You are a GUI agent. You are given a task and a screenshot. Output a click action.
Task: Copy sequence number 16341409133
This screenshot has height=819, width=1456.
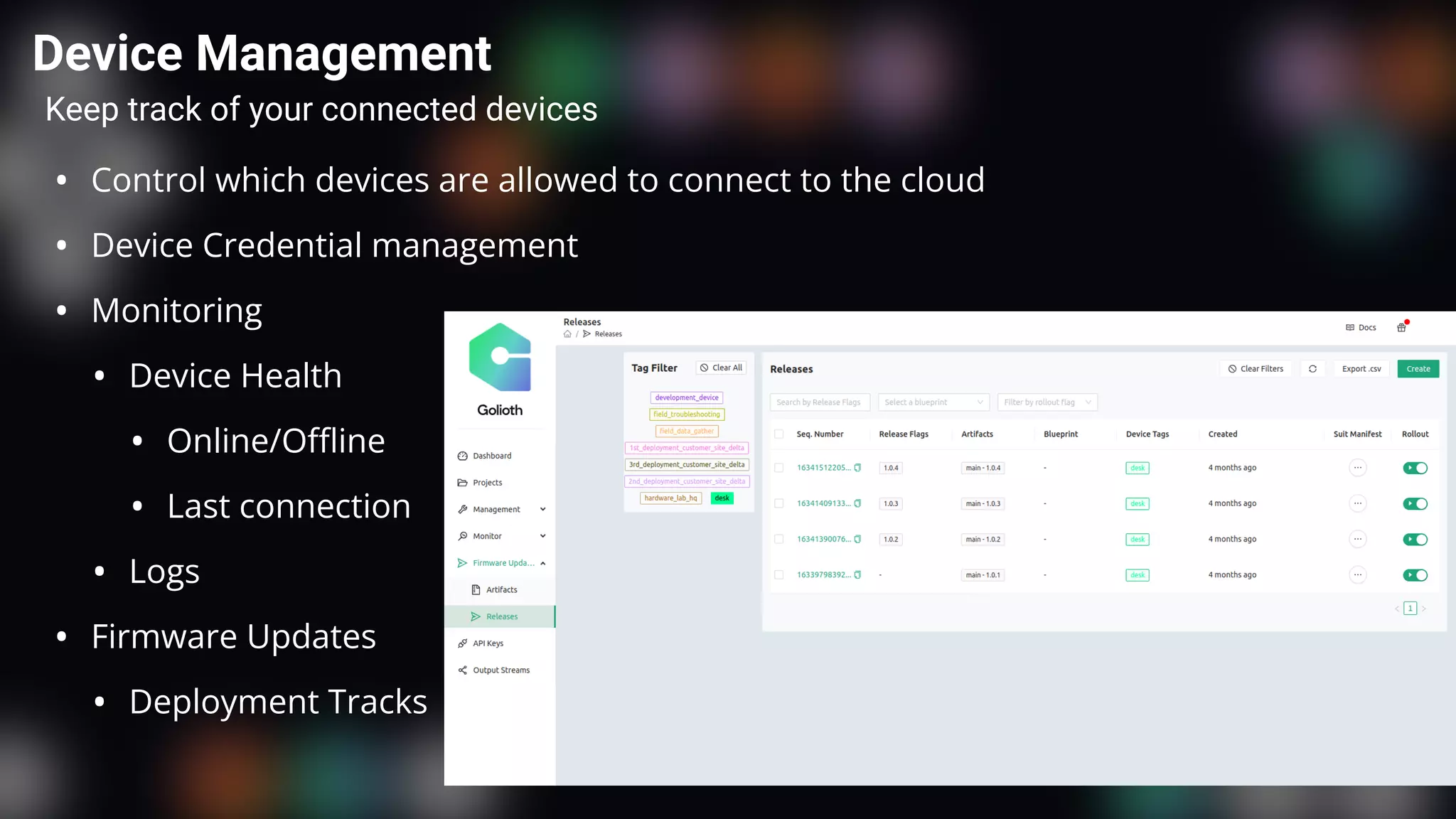click(x=857, y=503)
